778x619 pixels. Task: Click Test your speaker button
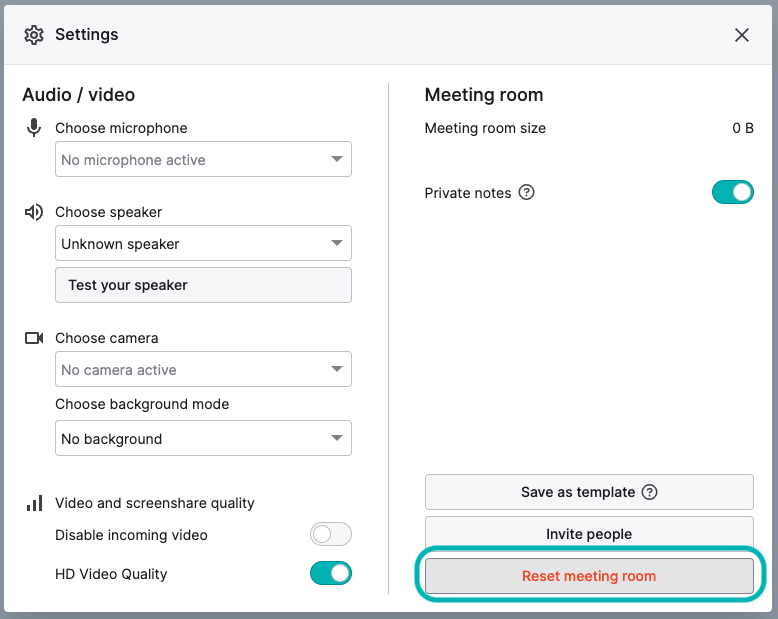[203, 285]
